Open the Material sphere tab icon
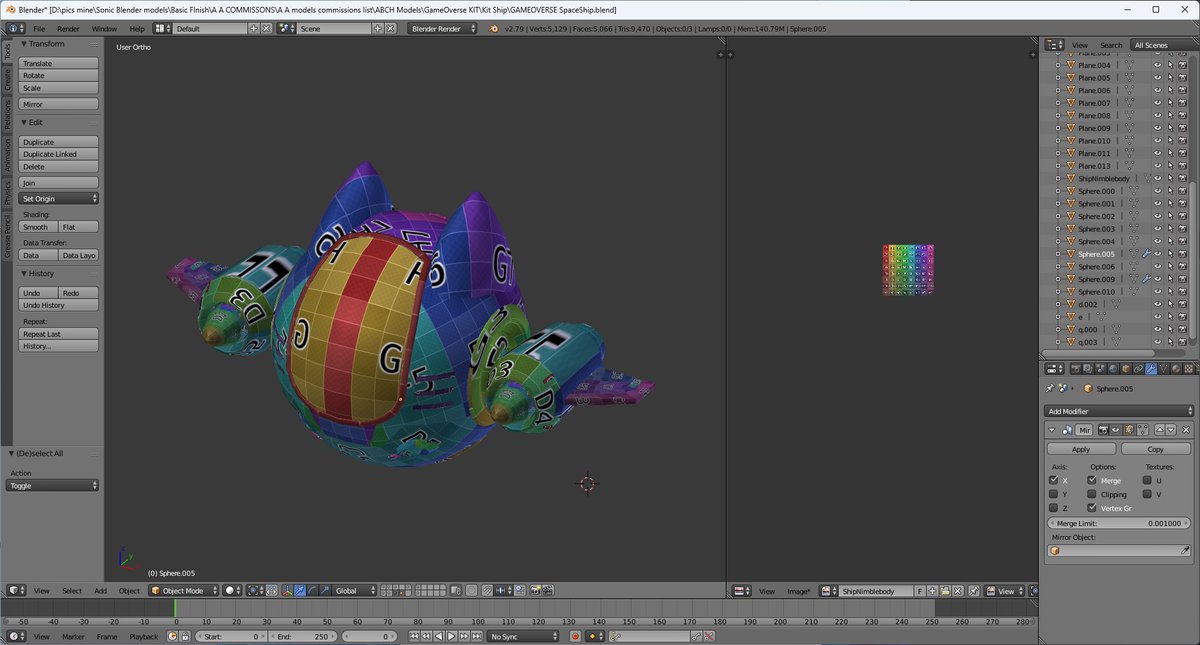The height and width of the screenshot is (645, 1200). 1176,369
